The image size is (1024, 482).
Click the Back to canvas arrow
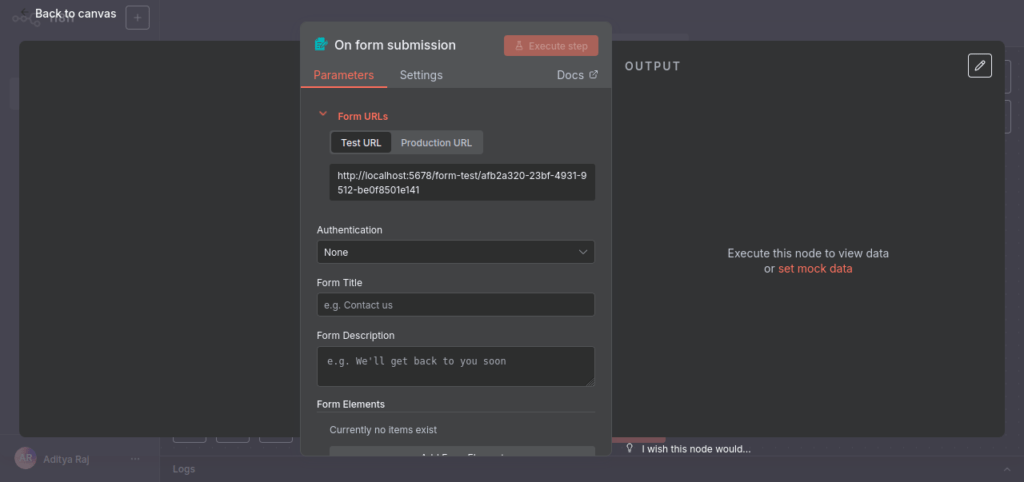pyautogui.click(x=24, y=14)
